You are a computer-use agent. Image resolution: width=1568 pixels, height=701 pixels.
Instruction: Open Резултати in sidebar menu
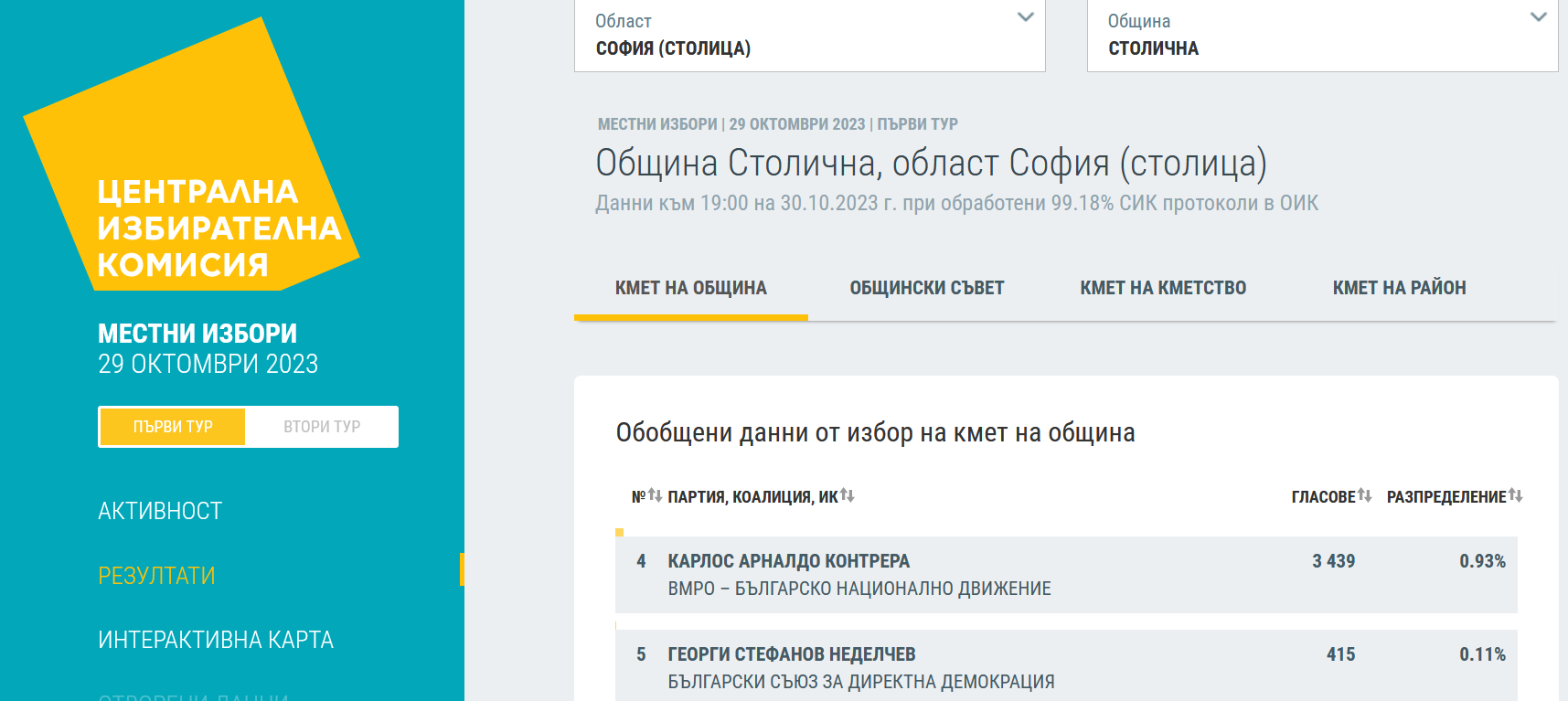click(156, 576)
